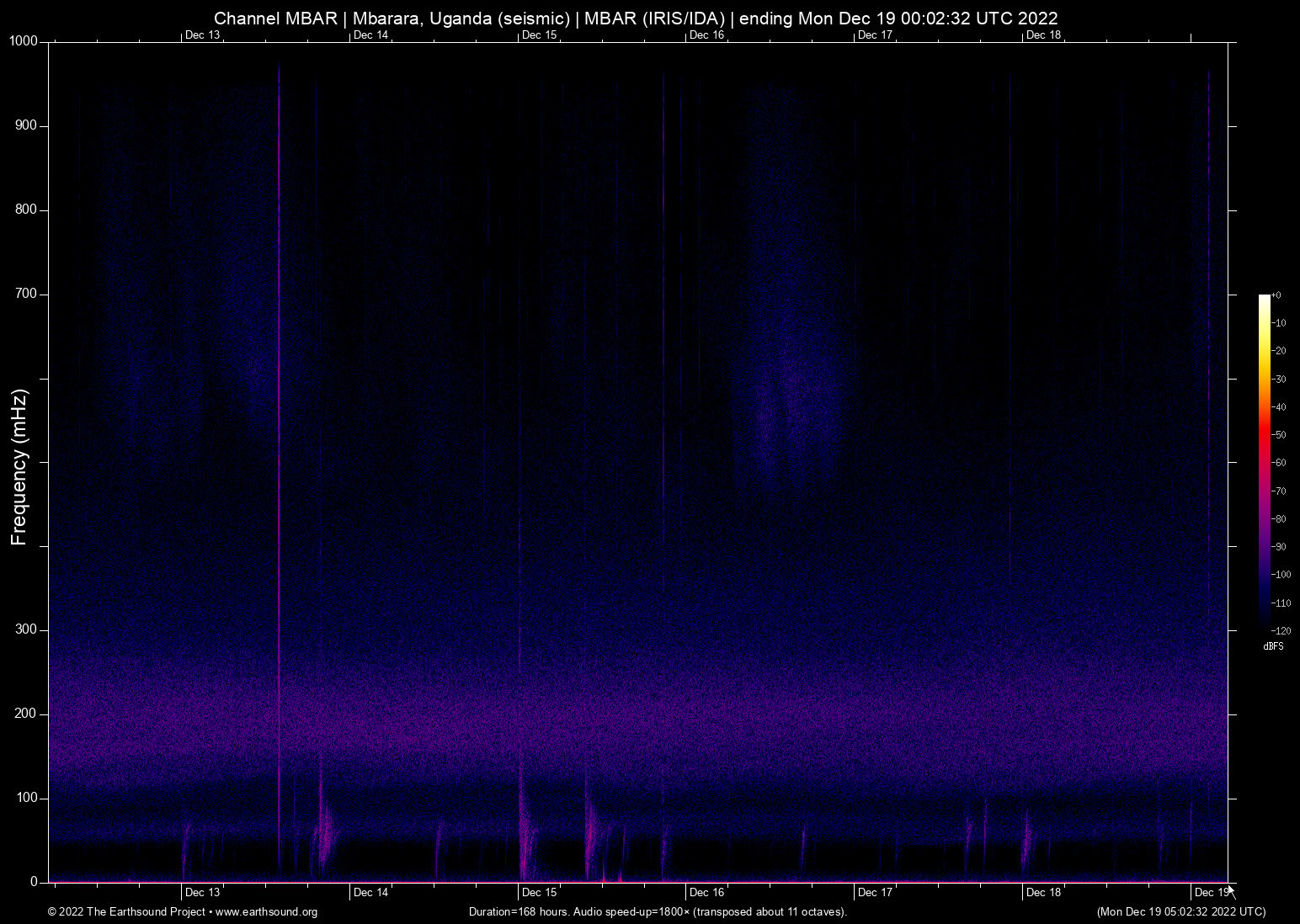Click the 300 frequency tick label
1300x924 pixels.
click(26, 629)
